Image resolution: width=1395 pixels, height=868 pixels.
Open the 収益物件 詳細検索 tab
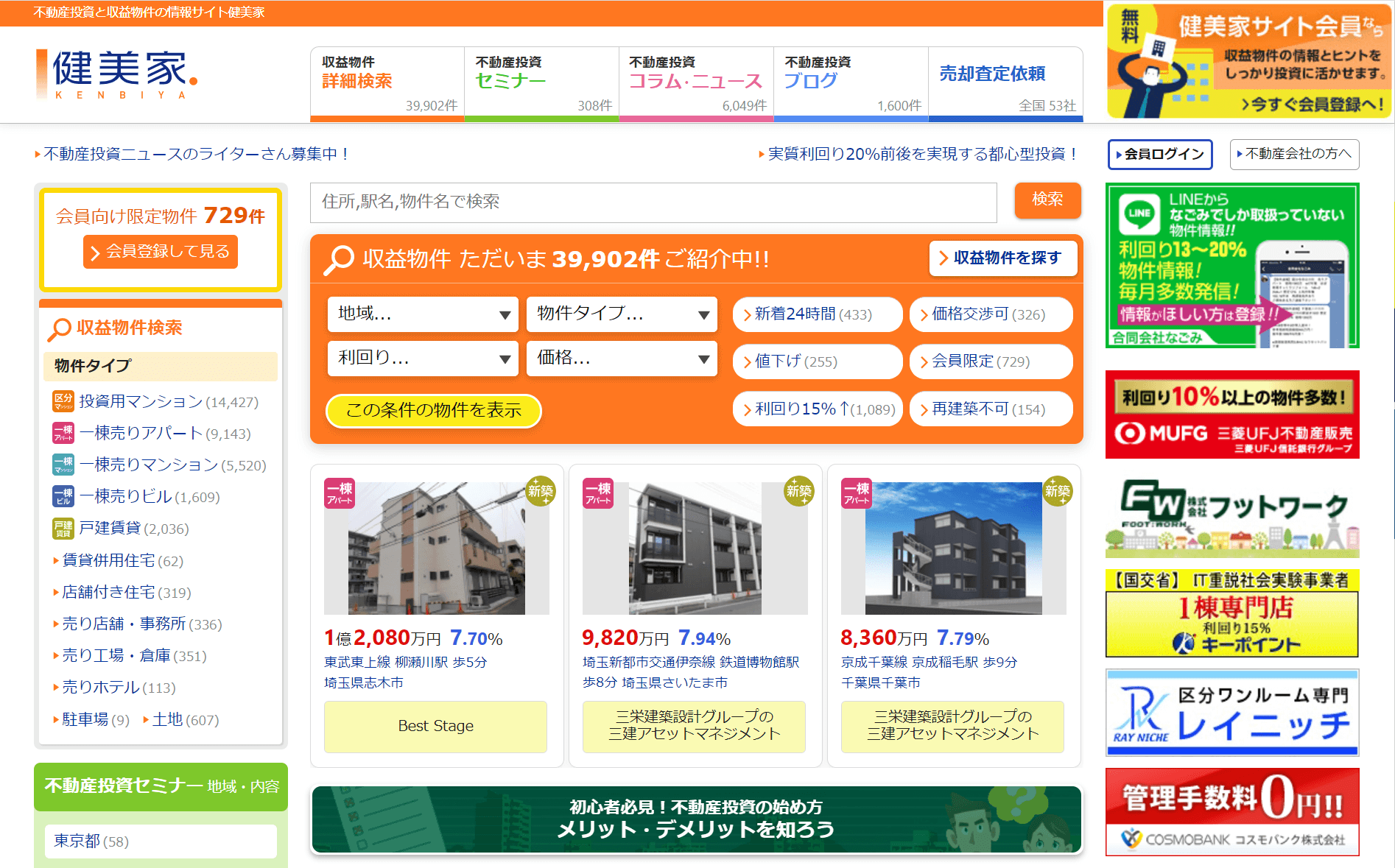(x=387, y=83)
